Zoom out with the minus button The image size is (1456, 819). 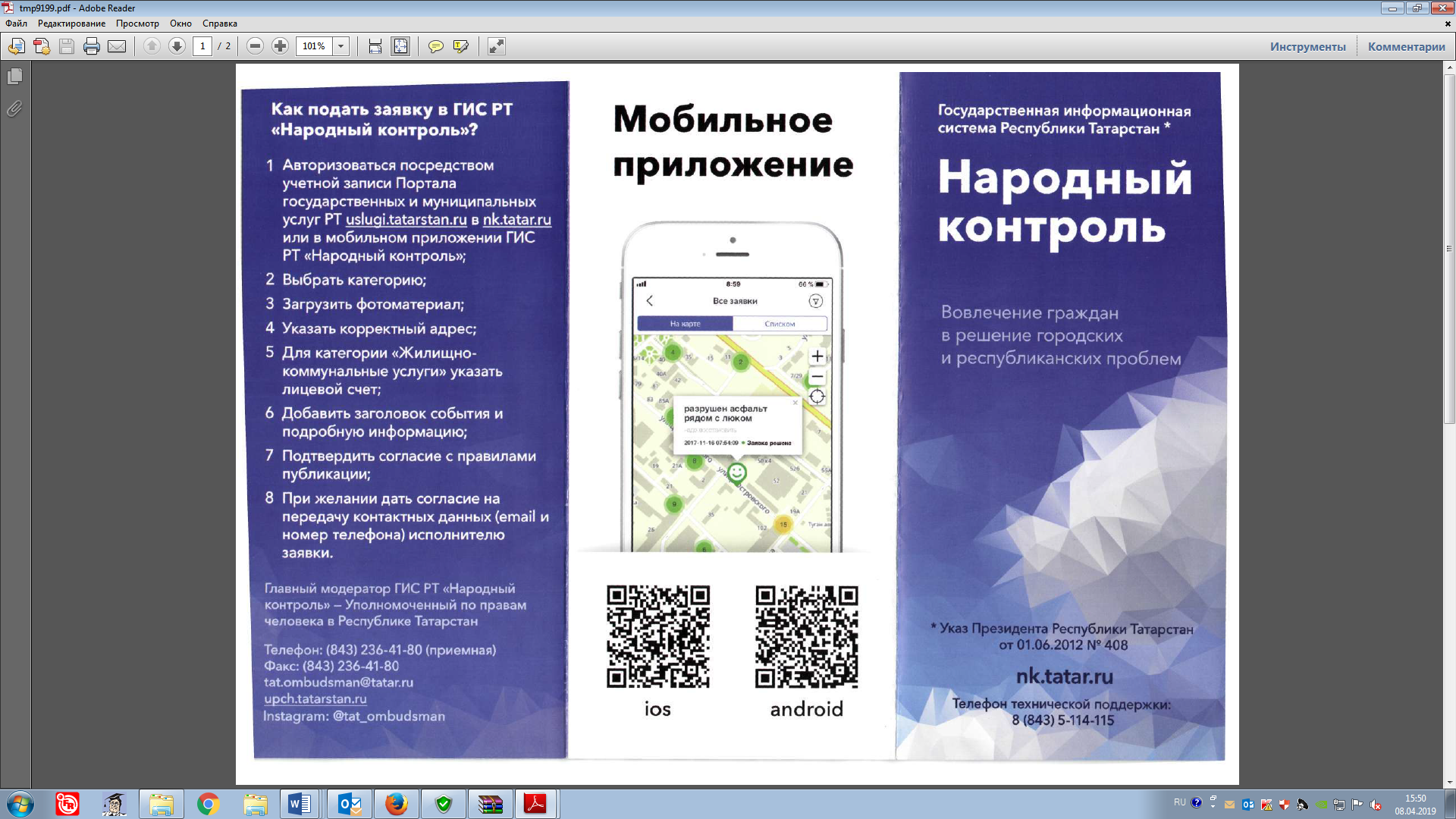(x=256, y=46)
